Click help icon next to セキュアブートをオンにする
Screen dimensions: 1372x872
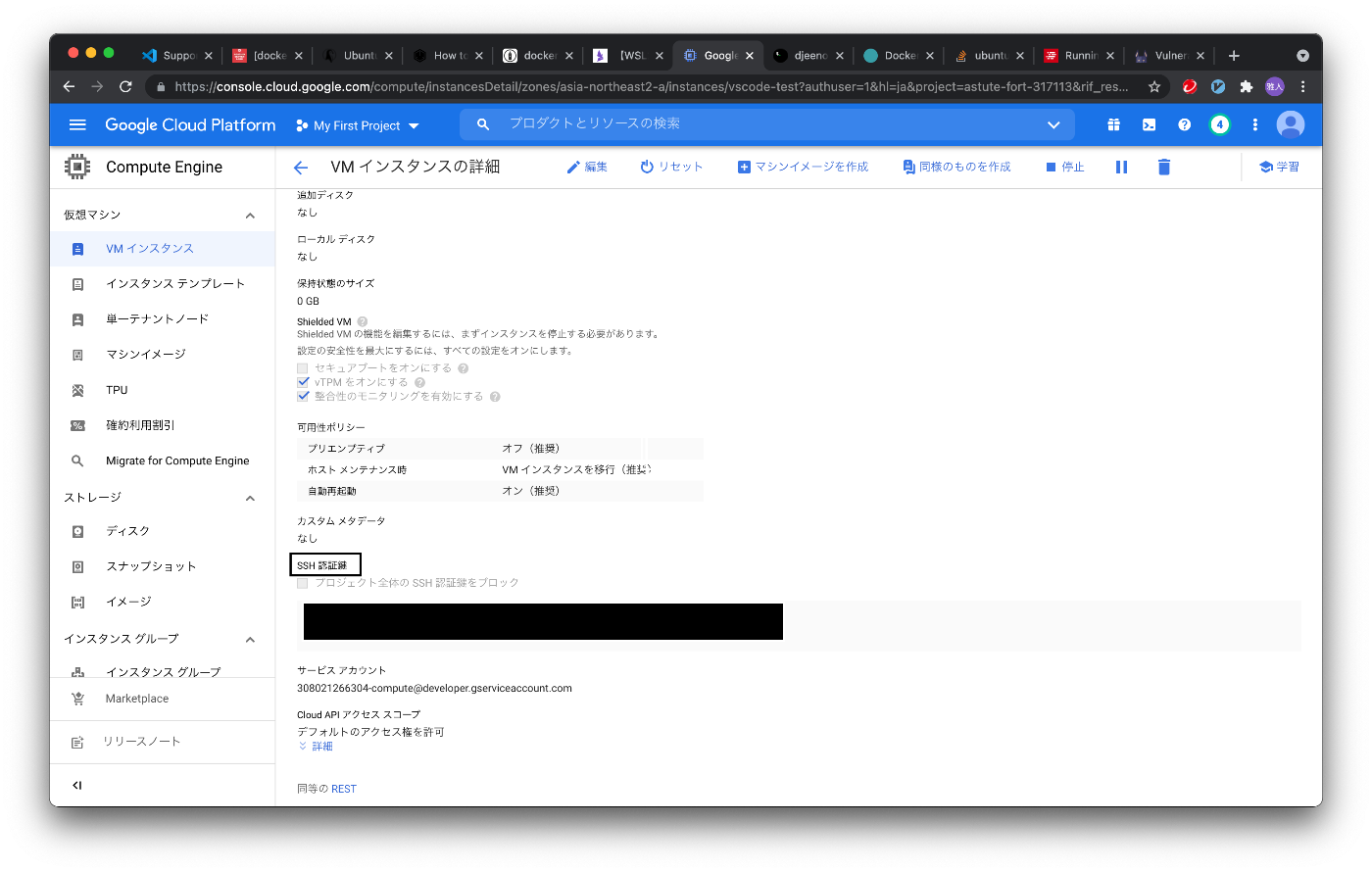463,368
